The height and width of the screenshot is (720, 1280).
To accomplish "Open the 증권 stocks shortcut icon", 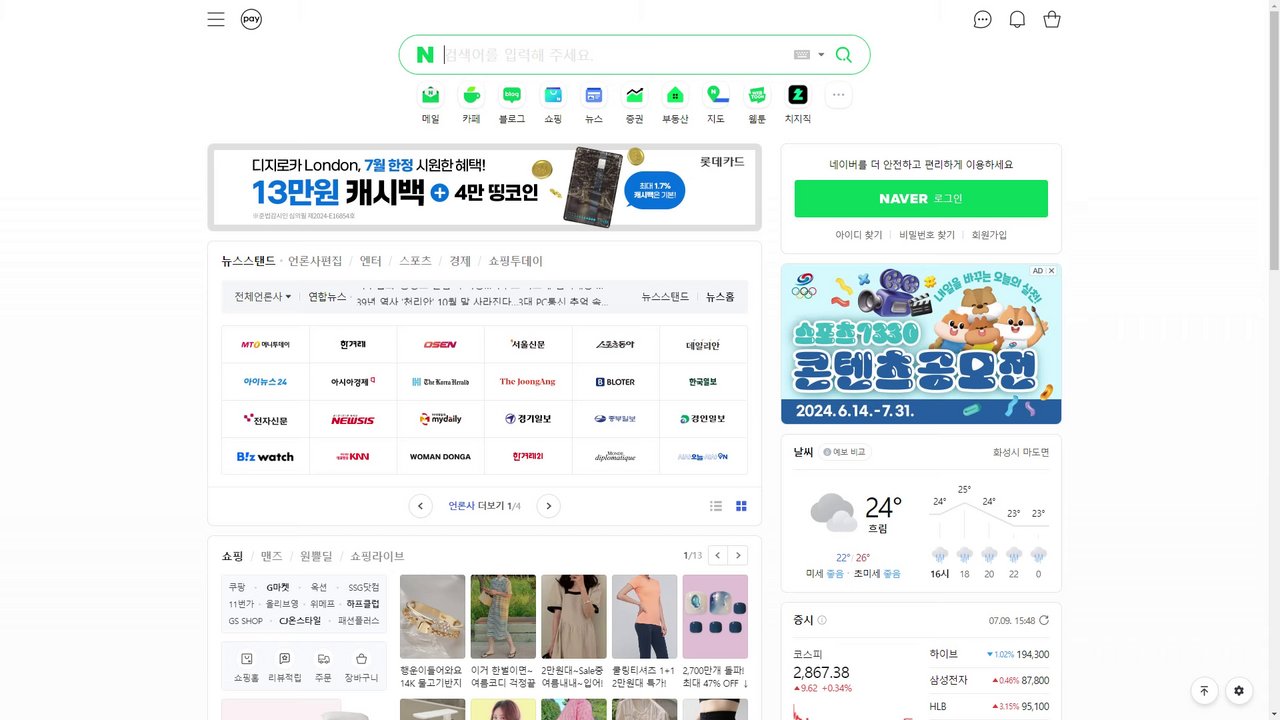I will click(634, 95).
